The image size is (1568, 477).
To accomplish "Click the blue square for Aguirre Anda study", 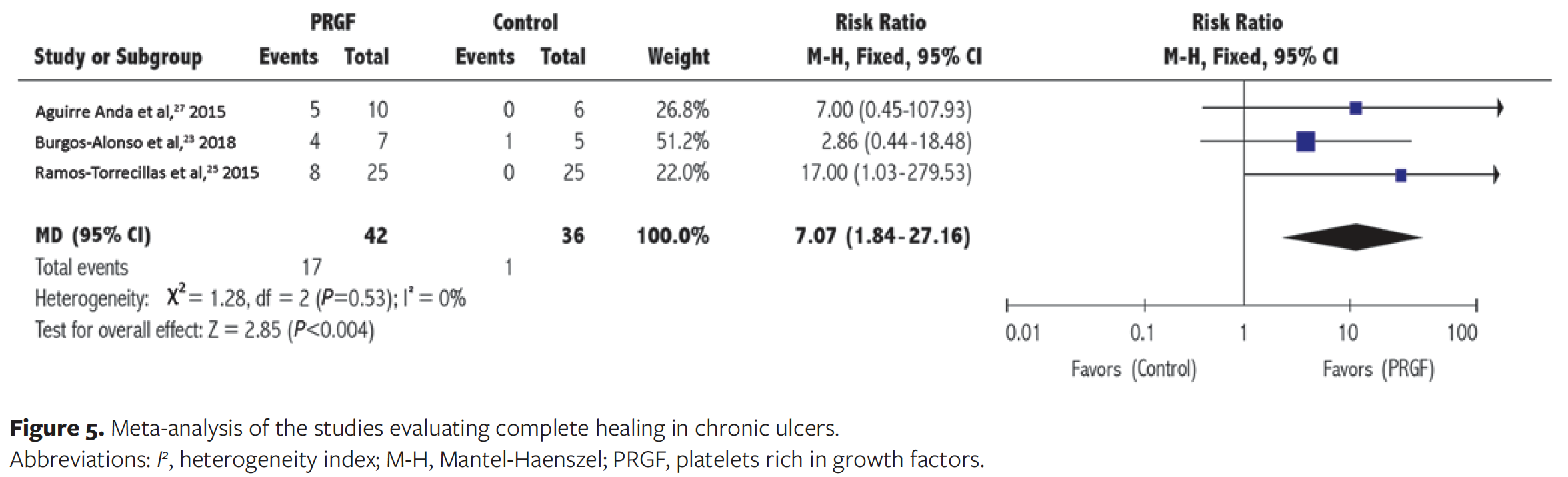I will click(x=1355, y=108).
